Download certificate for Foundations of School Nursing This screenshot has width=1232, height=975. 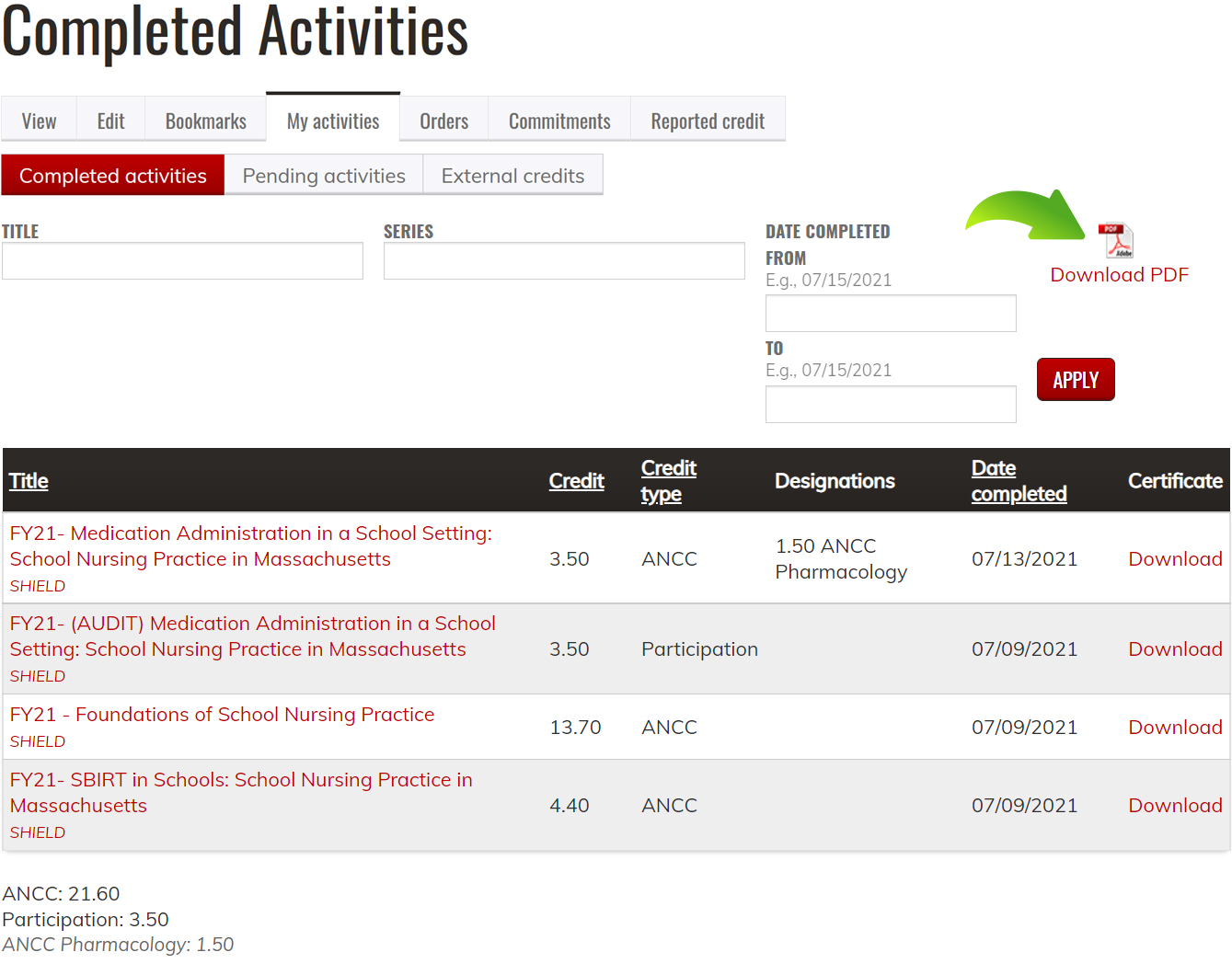[x=1174, y=728]
